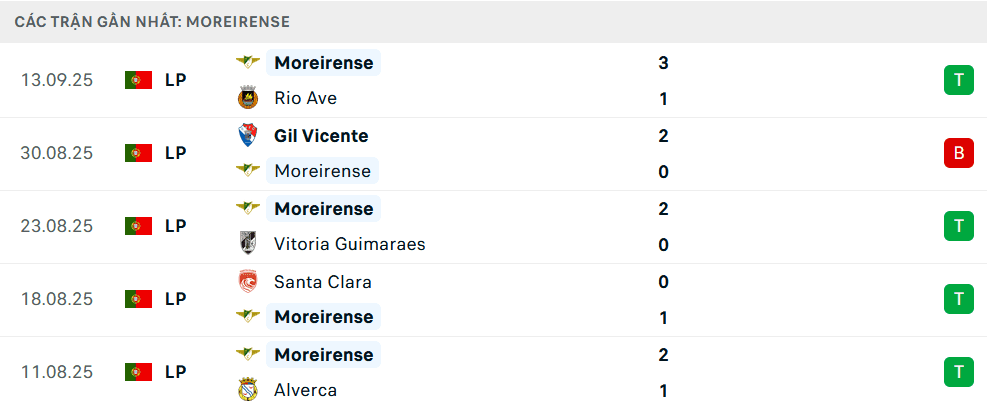Image resolution: width=987 pixels, height=408 pixels.
Task: Open the Rio Ave team link
Action: pos(305,98)
